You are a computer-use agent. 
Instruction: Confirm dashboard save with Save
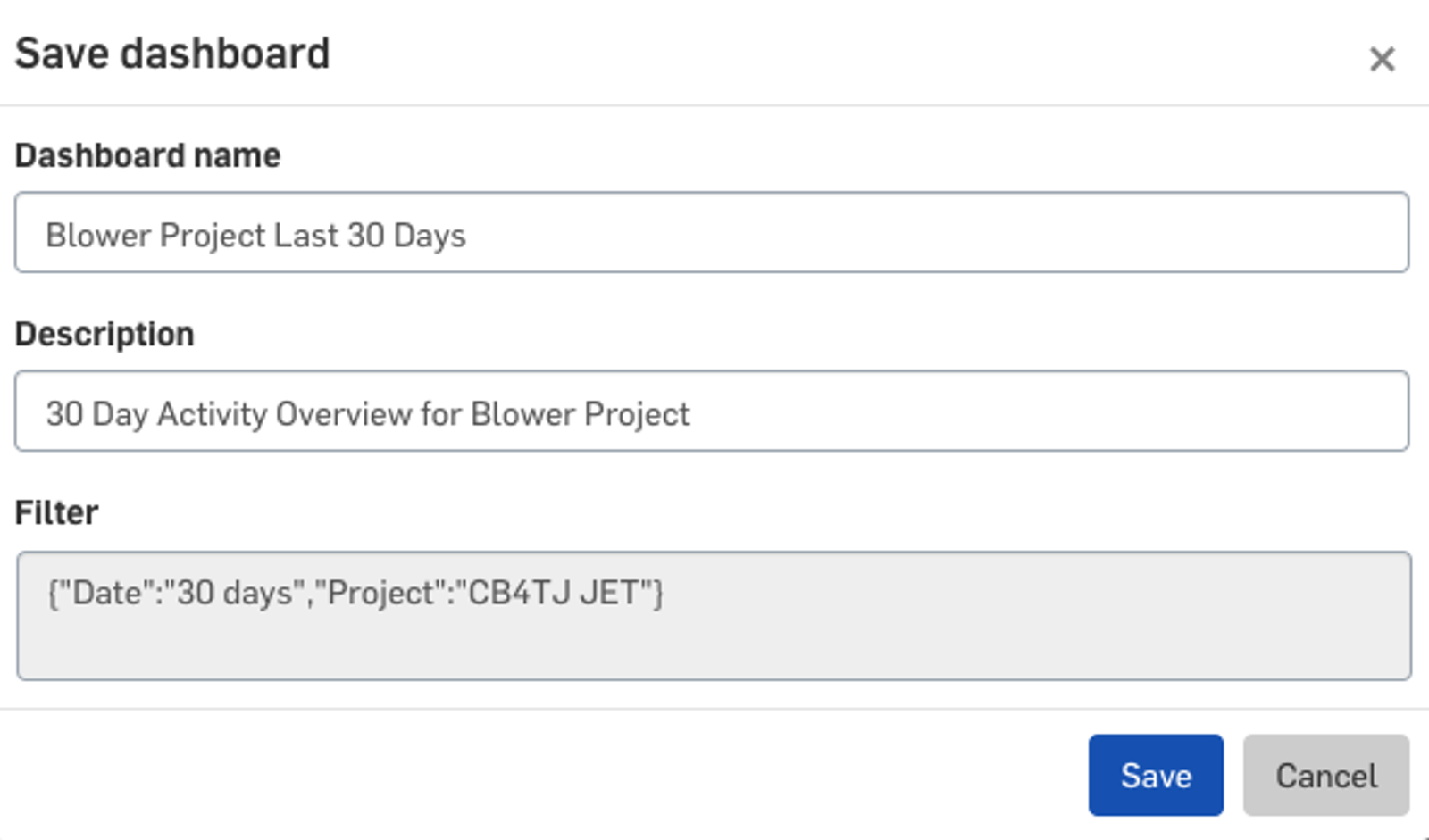(x=1155, y=775)
